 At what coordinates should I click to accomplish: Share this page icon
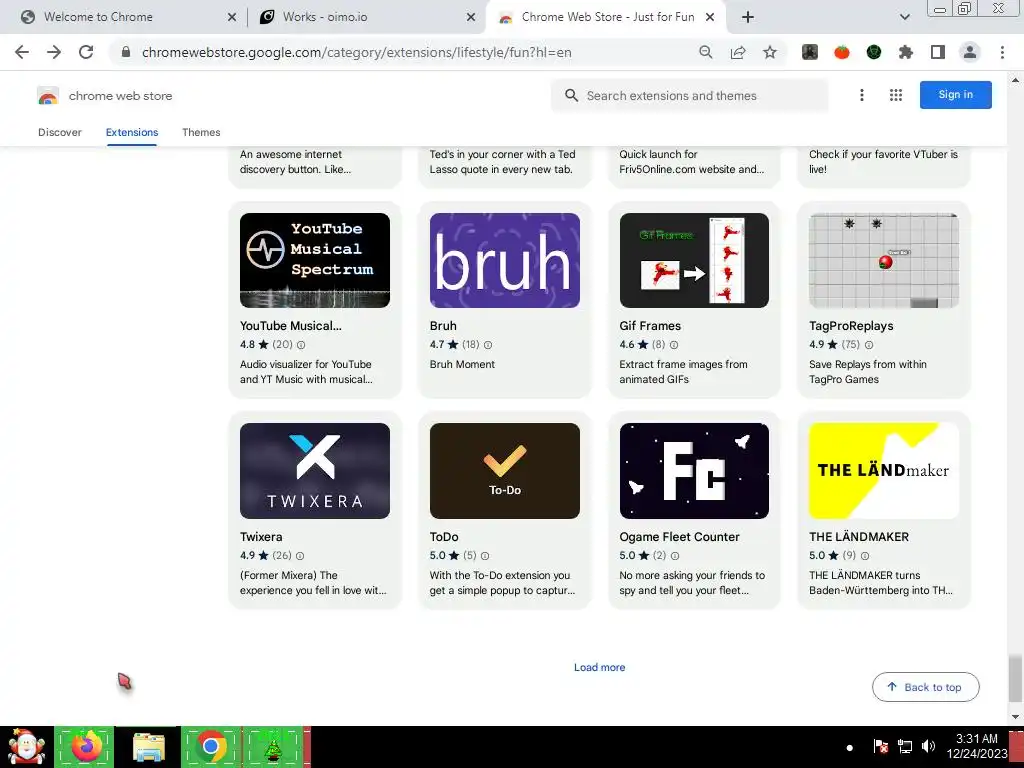(x=738, y=52)
